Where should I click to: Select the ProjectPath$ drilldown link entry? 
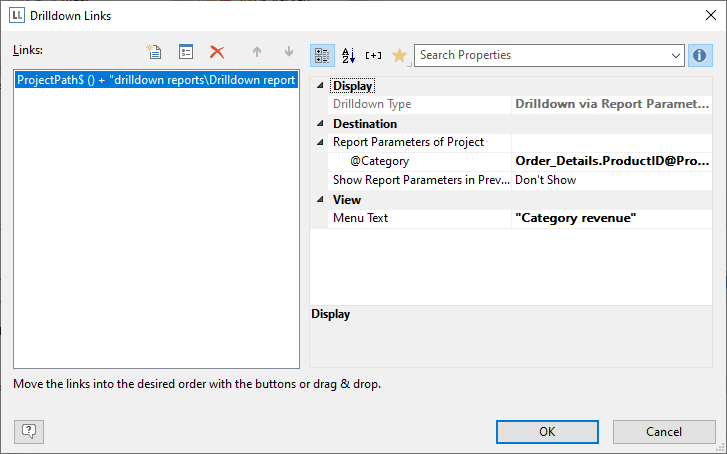tap(156, 80)
